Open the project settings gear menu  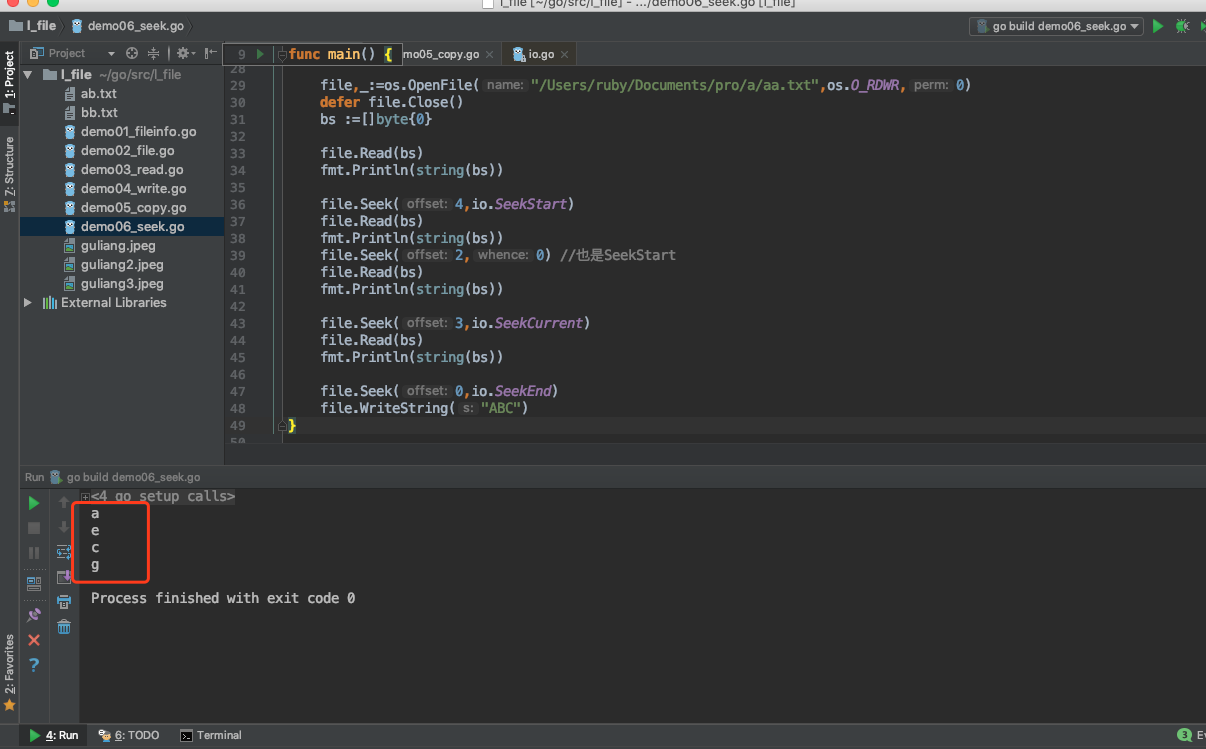coord(184,53)
